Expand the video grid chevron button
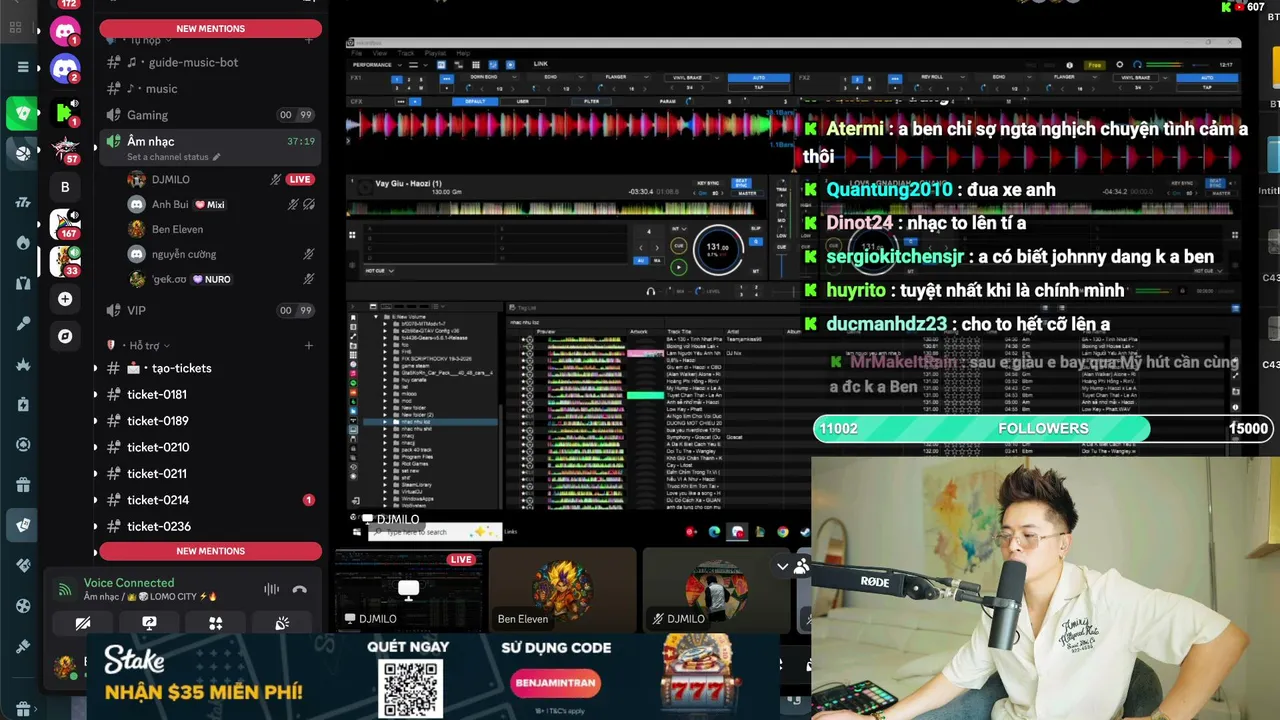This screenshot has height=720, width=1280. click(x=782, y=566)
